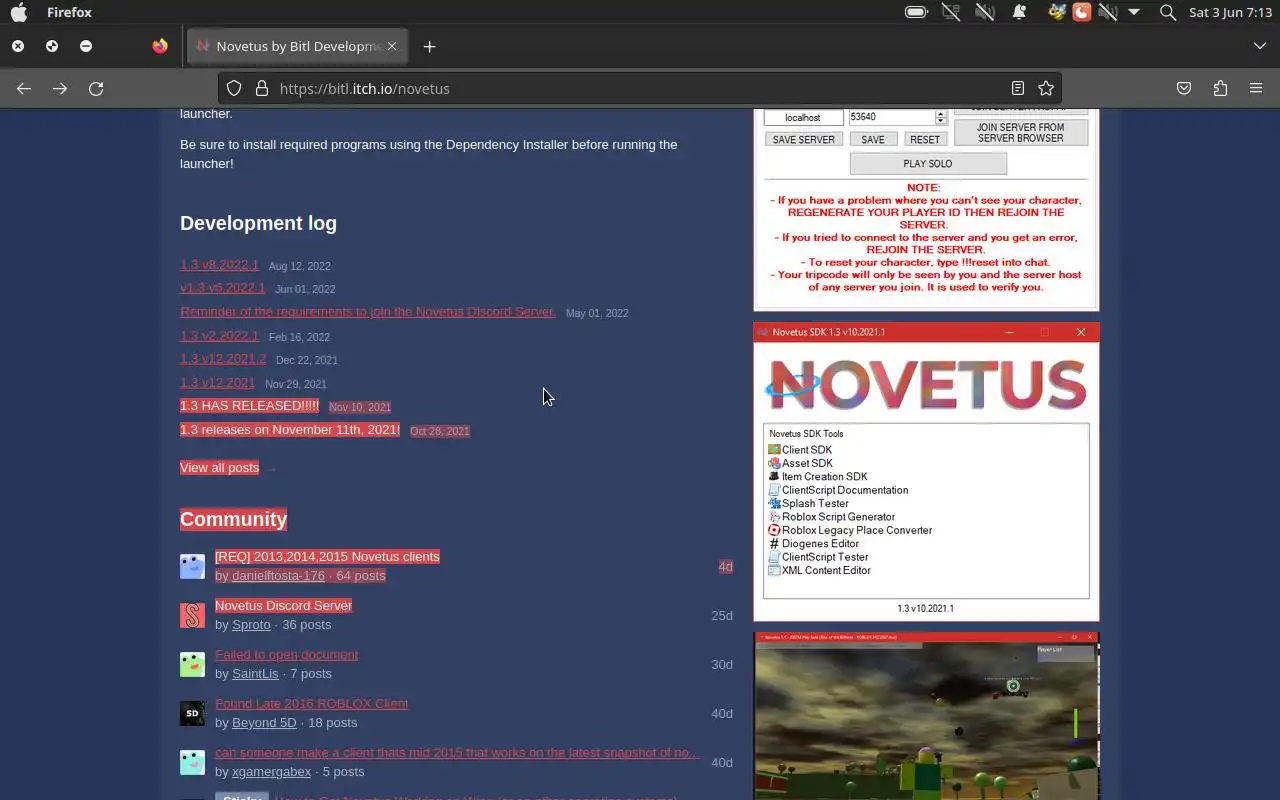Image resolution: width=1280 pixels, height=800 pixels.
Task: Click Beyond 5D's black avatar icon
Action: click(x=192, y=713)
